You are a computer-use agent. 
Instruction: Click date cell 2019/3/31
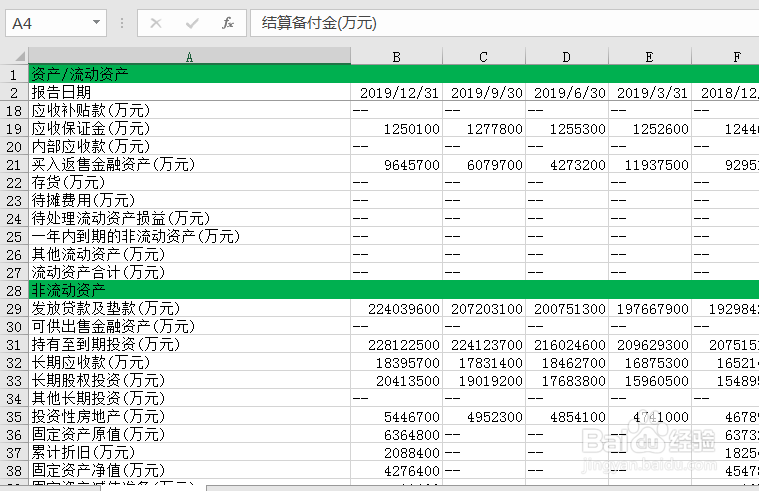coord(650,92)
